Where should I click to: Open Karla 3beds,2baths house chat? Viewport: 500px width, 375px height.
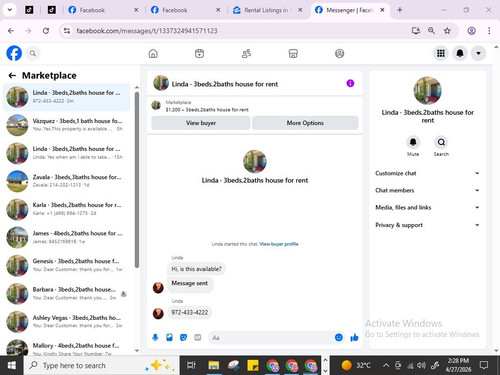(x=66, y=209)
